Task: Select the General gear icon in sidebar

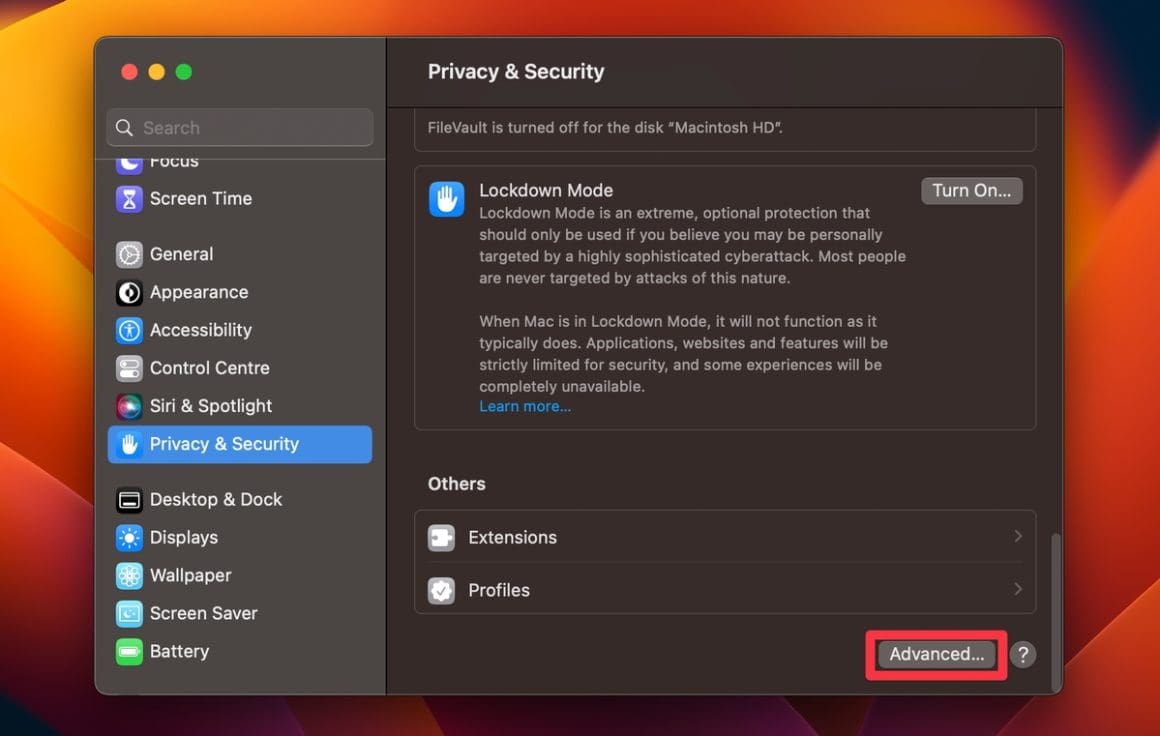Action: tap(128, 254)
